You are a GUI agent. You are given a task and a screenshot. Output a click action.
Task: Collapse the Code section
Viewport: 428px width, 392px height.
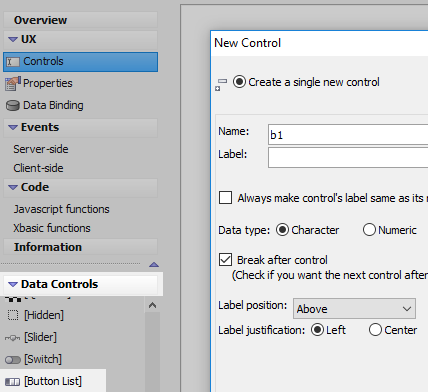coord(13,187)
